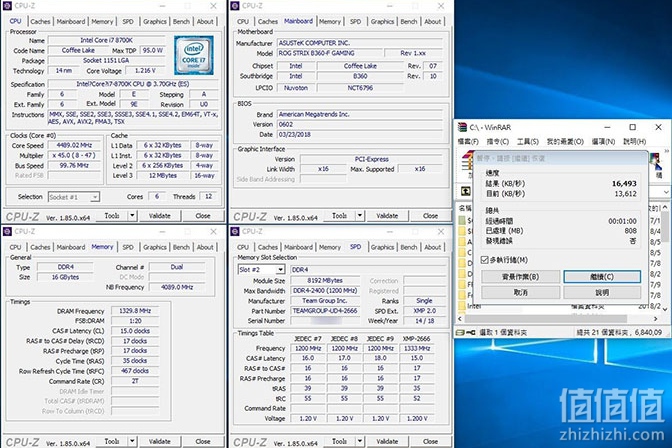Screen dimensions: 672x448
Task: Click the part number TEAMGROUP-UD4-2666
Action: coord(325,311)
